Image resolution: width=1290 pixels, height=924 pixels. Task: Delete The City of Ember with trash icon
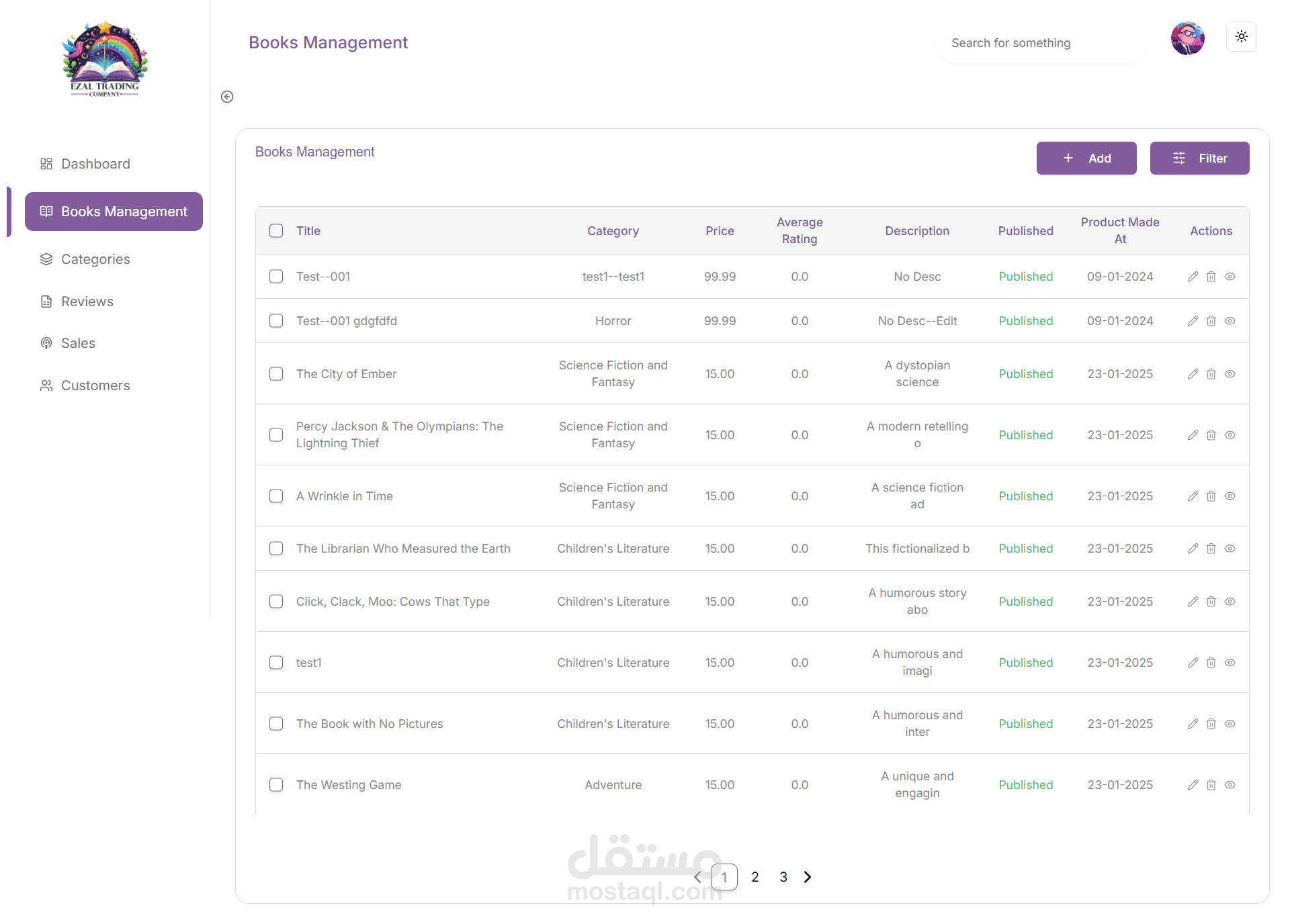point(1211,374)
